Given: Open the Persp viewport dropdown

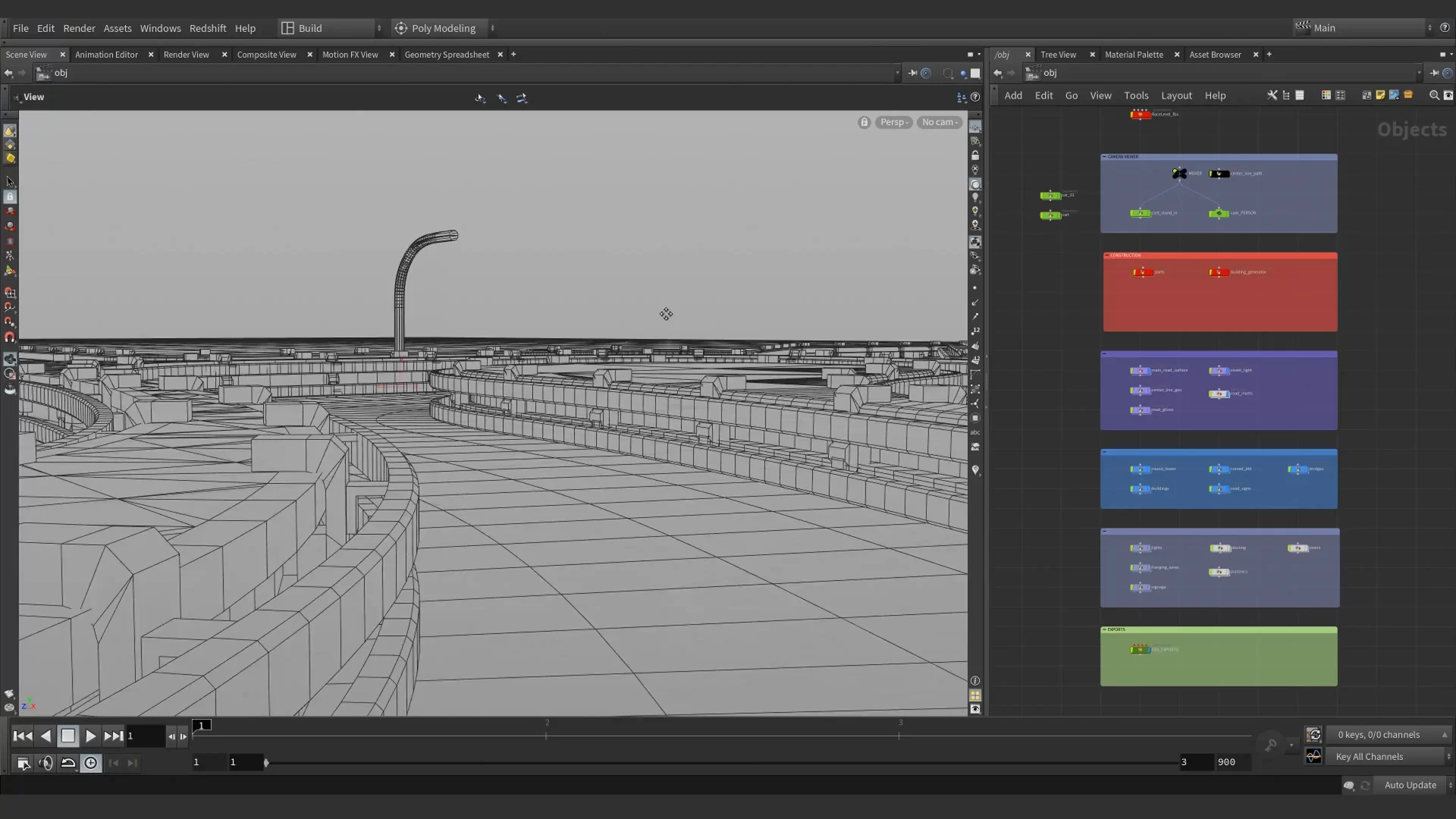Looking at the screenshot, I should [x=894, y=122].
